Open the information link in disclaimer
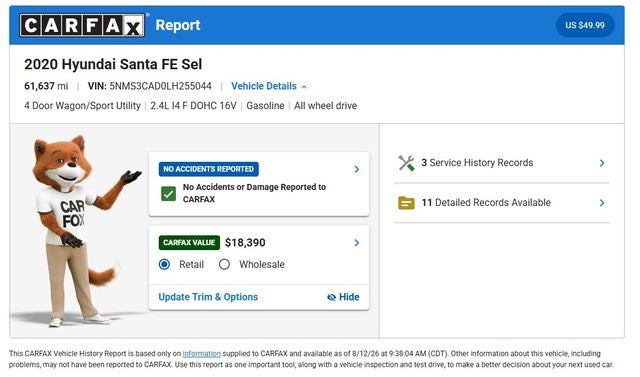 tap(202, 354)
